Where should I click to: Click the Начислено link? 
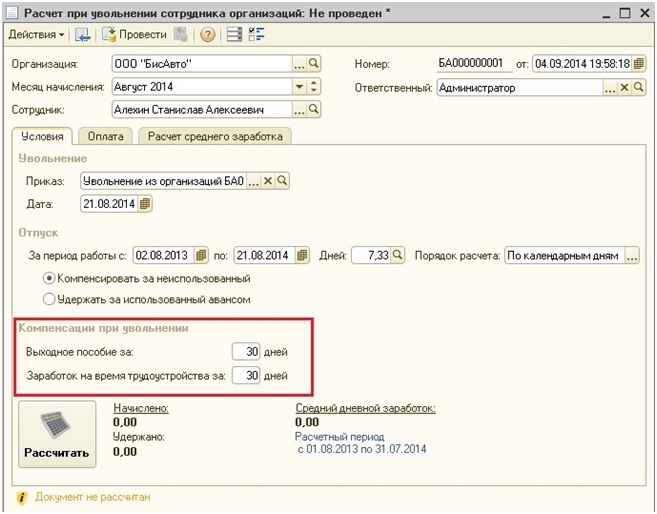tap(141, 408)
